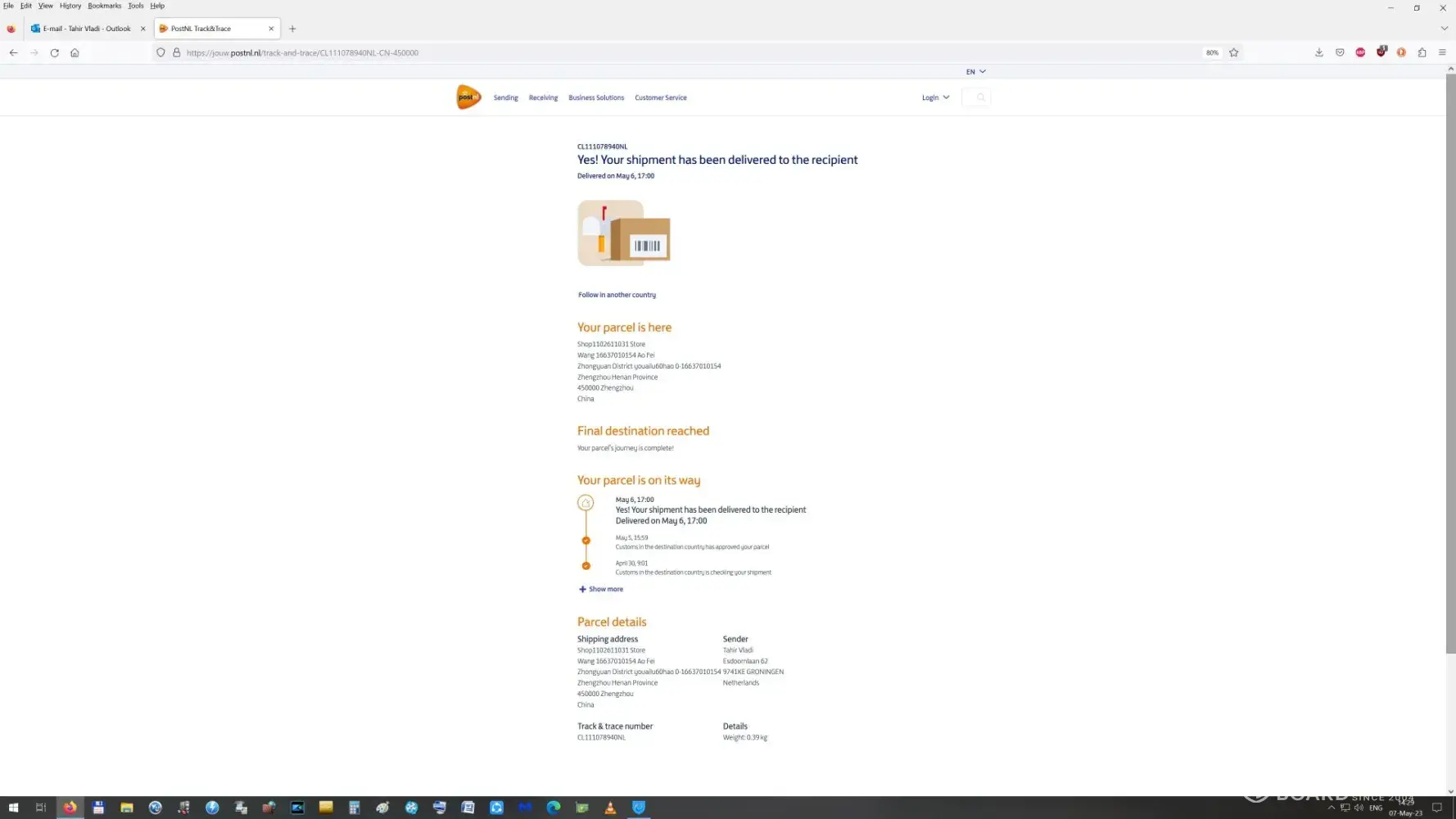The width and height of the screenshot is (1456, 819).
Task: Expand the Login dropdown
Action: point(935,97)
